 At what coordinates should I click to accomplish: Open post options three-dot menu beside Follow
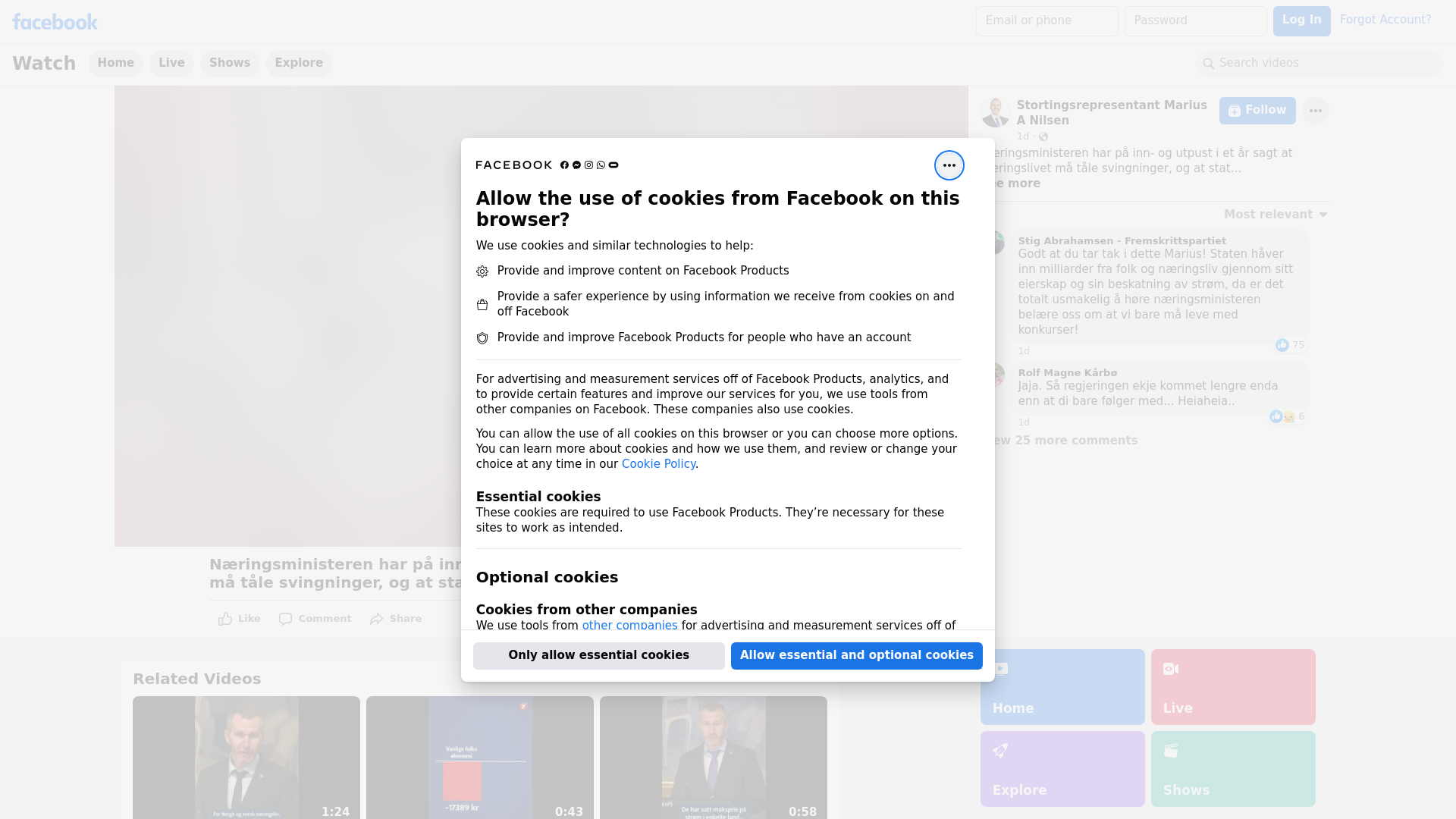click(1315, 111)
